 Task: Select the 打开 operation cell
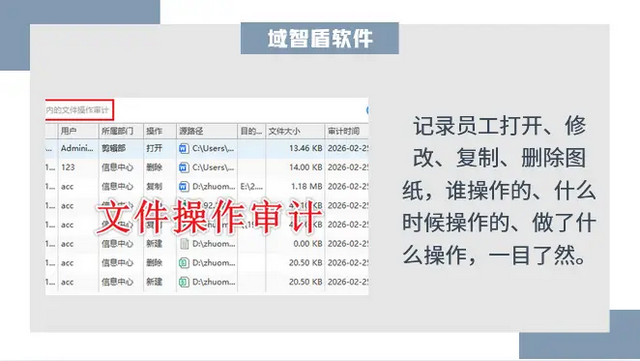(x=154, y=148)
